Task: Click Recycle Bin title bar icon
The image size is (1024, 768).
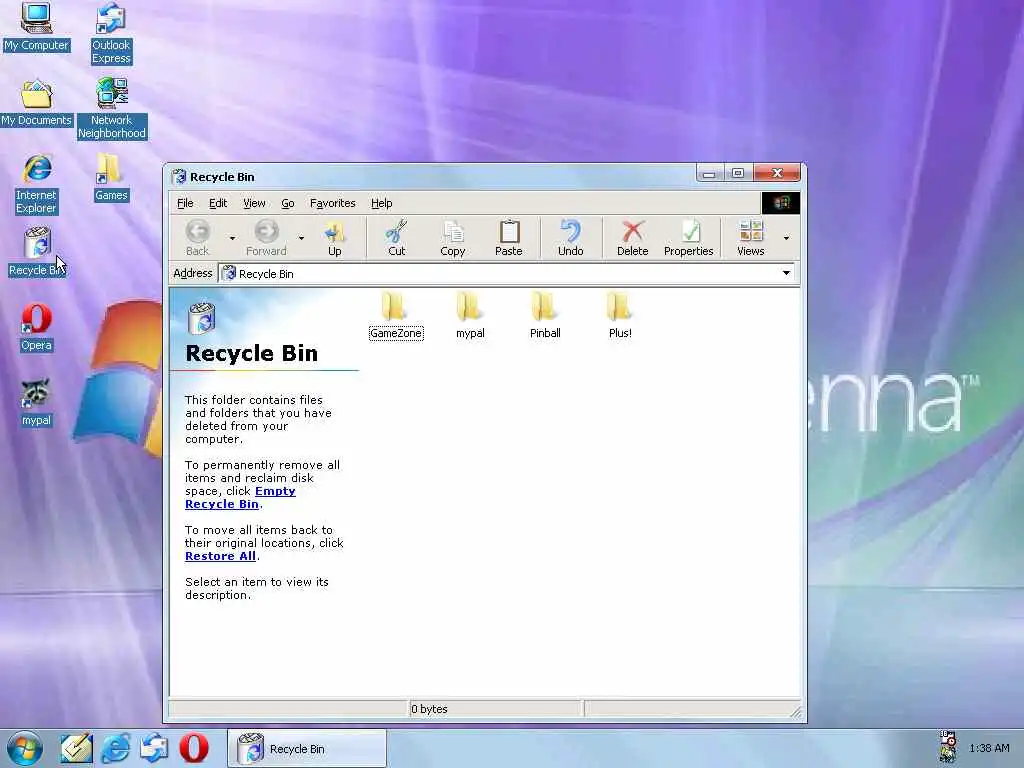Action: coord(178,176)
